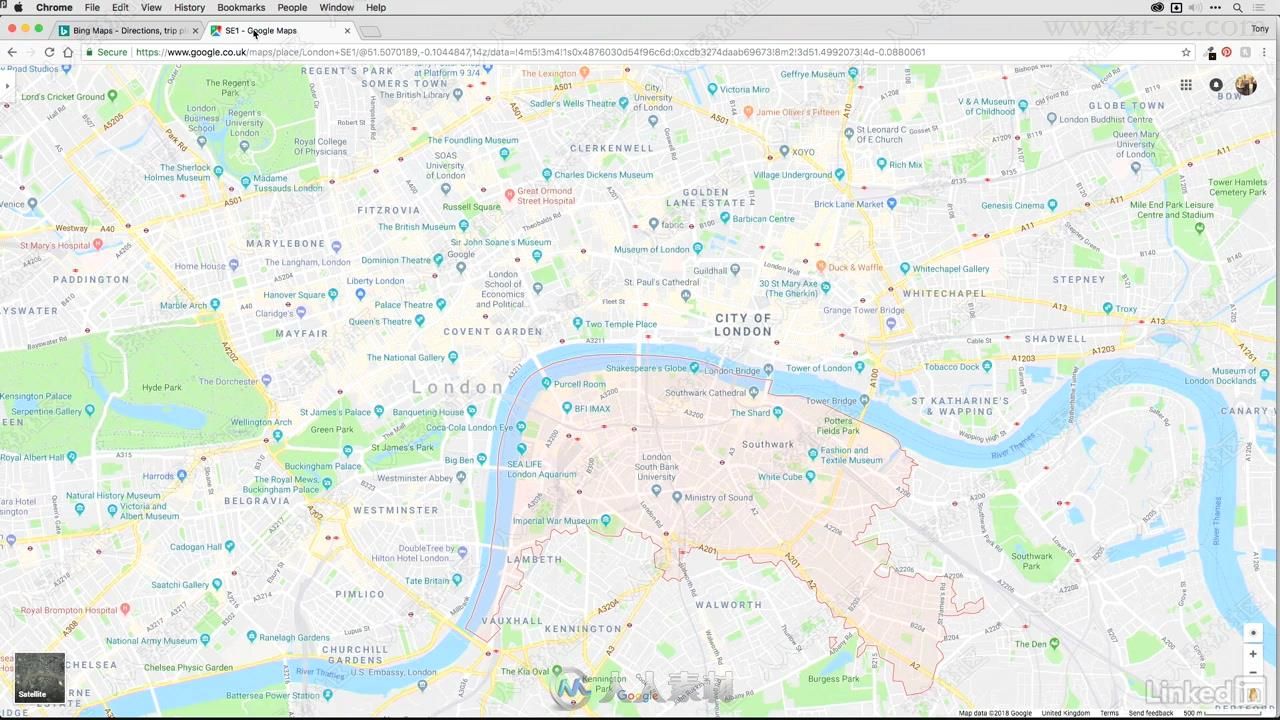
Task: Go back with the browser back arrow
Action: [x=12, y=52]
